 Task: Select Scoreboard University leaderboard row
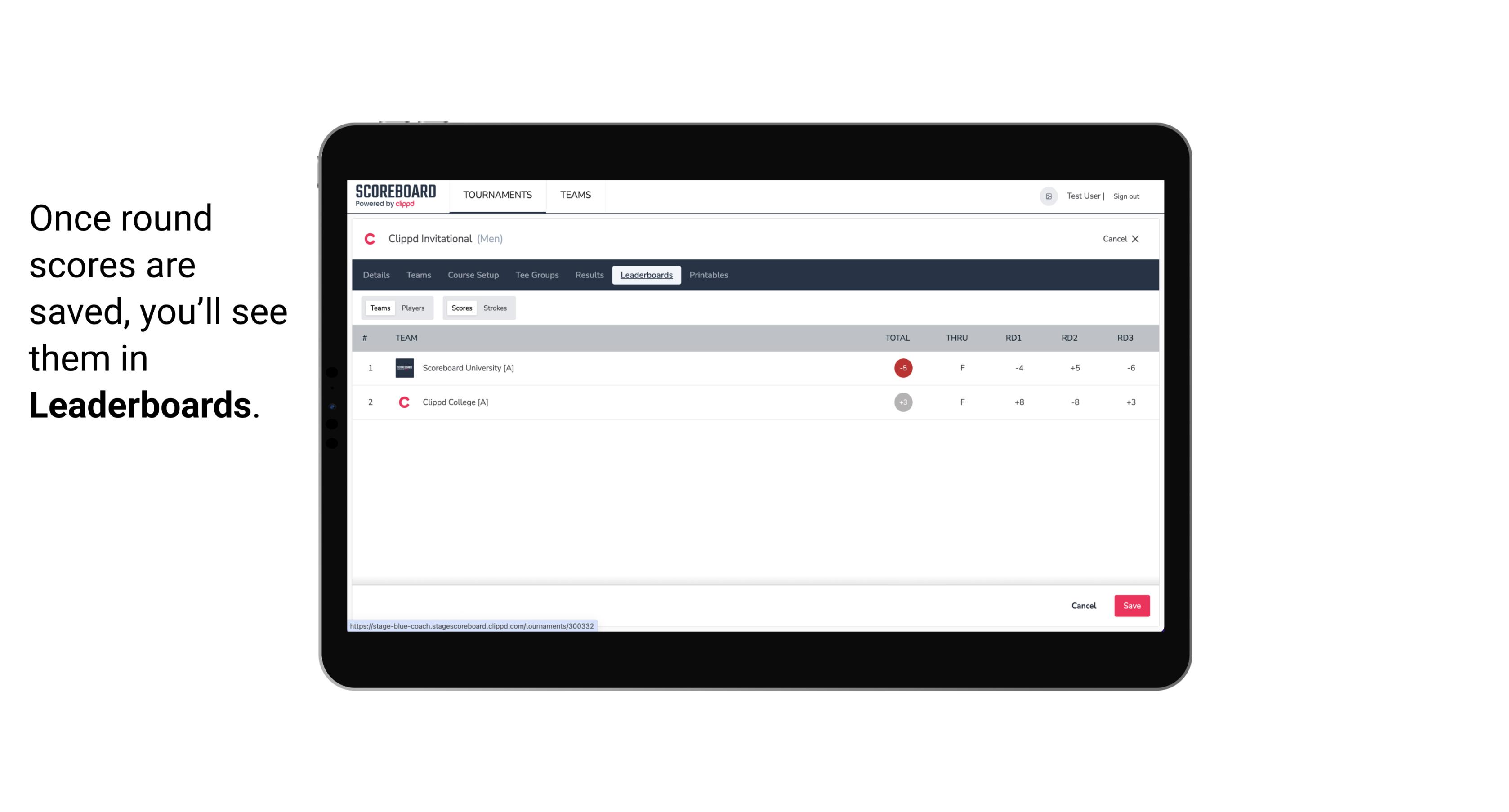[x=754, y=367]
